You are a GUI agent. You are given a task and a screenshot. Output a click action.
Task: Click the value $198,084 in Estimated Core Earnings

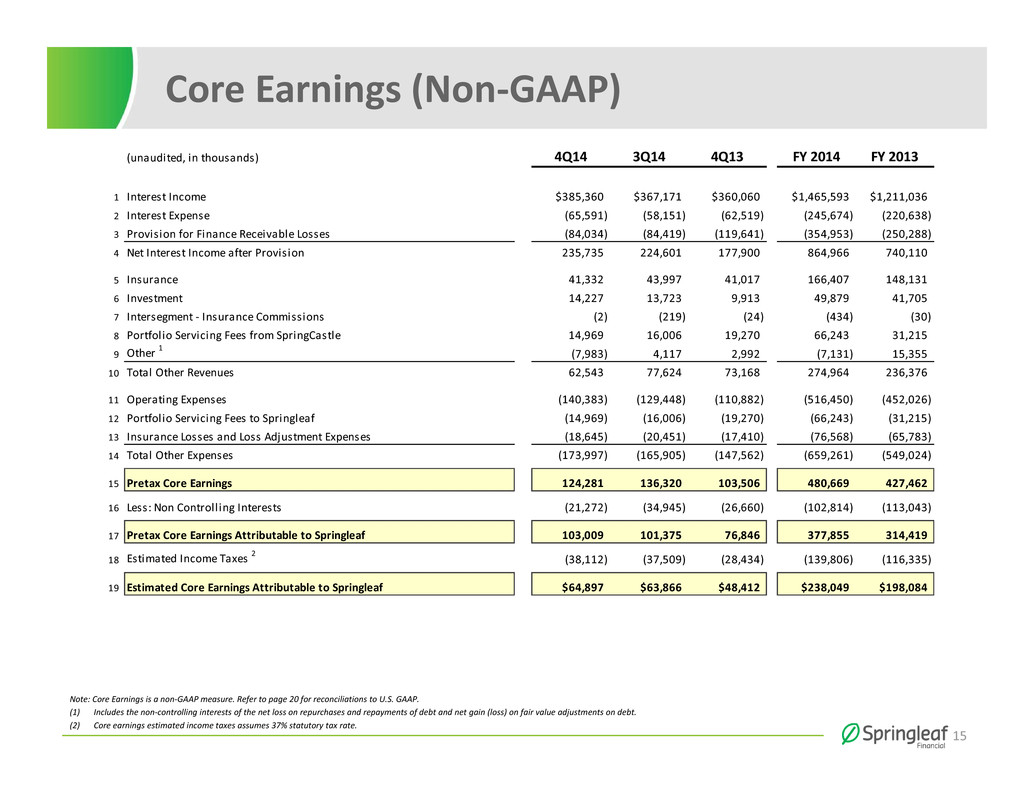pyautogui.click(x=903, y=587)
